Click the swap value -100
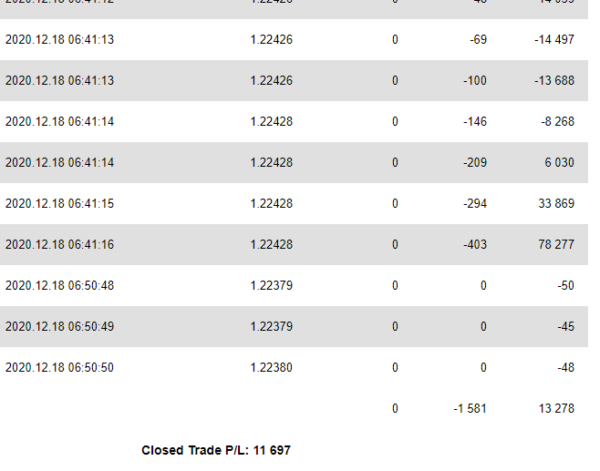The width and height of the screenshot is (600, 471). pos(475,81)
